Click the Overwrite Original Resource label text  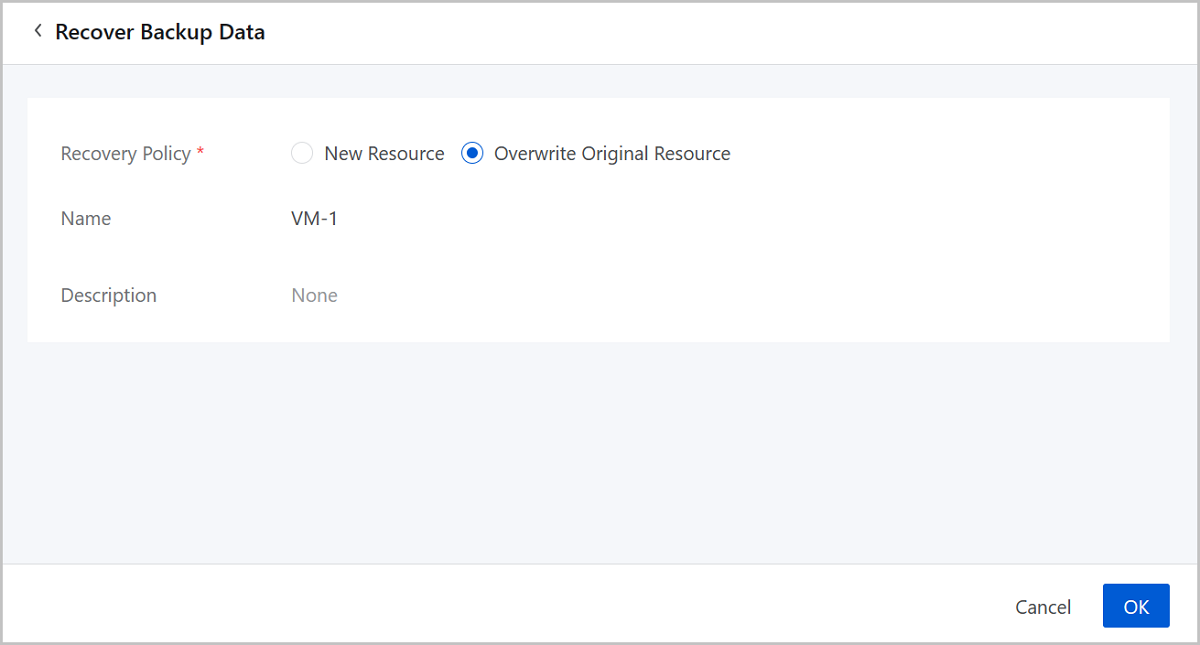coord(612,153)
